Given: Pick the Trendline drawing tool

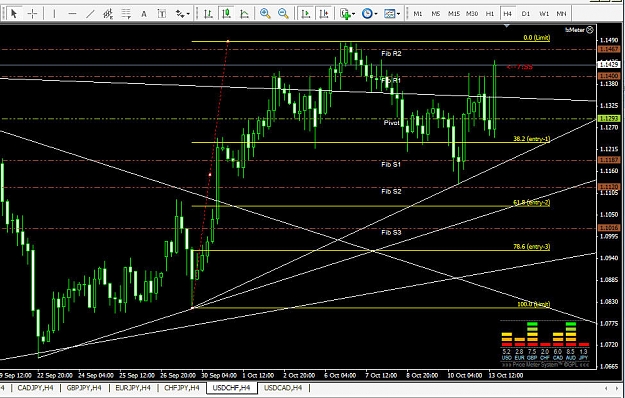Looking at the screenshot, I should [x=90, y=14].
